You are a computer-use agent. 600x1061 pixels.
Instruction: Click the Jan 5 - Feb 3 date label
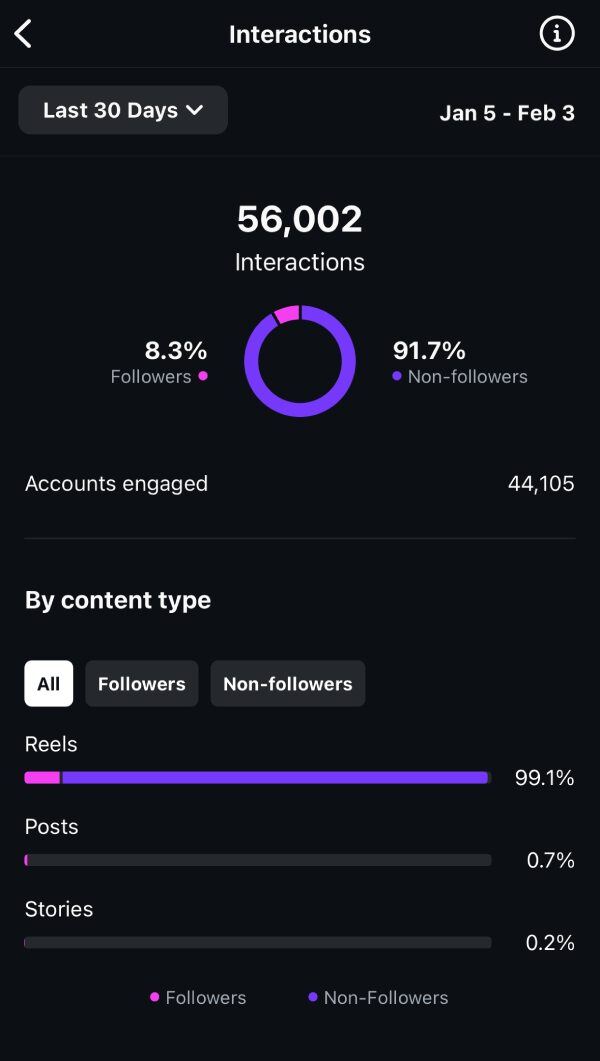[x=507, y=112]
